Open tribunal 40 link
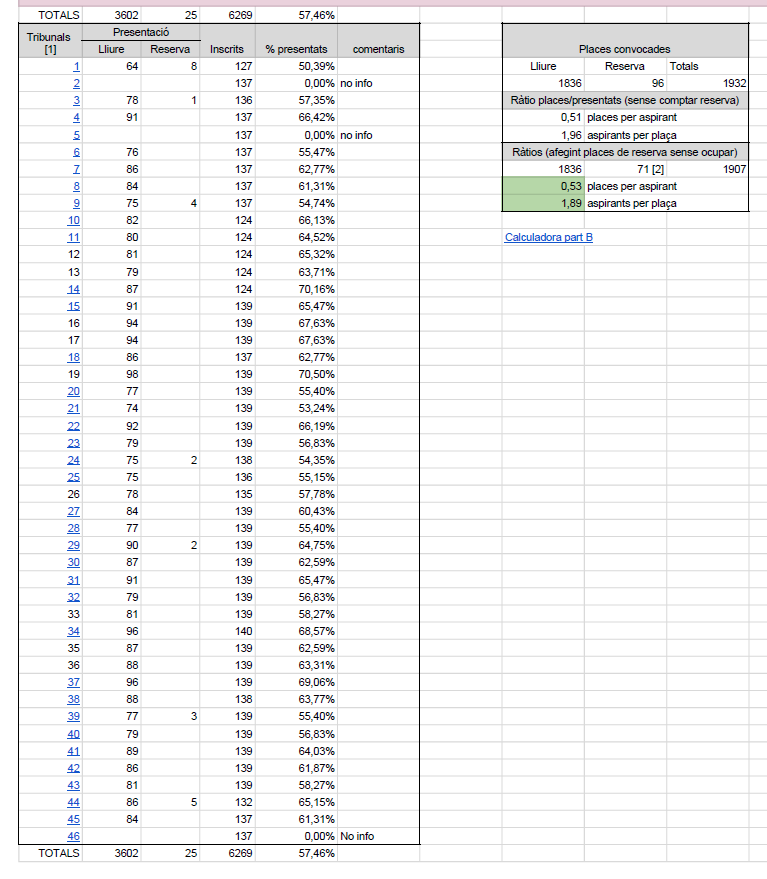This screenshot has height=879, width=767. pos(73,734)
